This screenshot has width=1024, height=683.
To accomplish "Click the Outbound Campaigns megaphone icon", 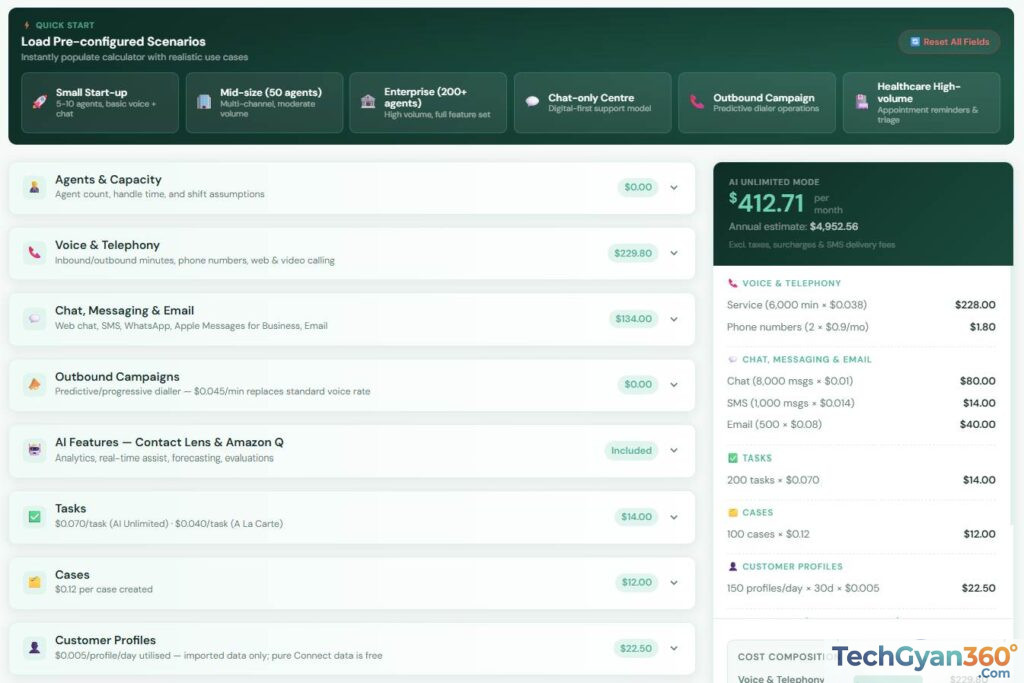I will [x=35, y=385].
